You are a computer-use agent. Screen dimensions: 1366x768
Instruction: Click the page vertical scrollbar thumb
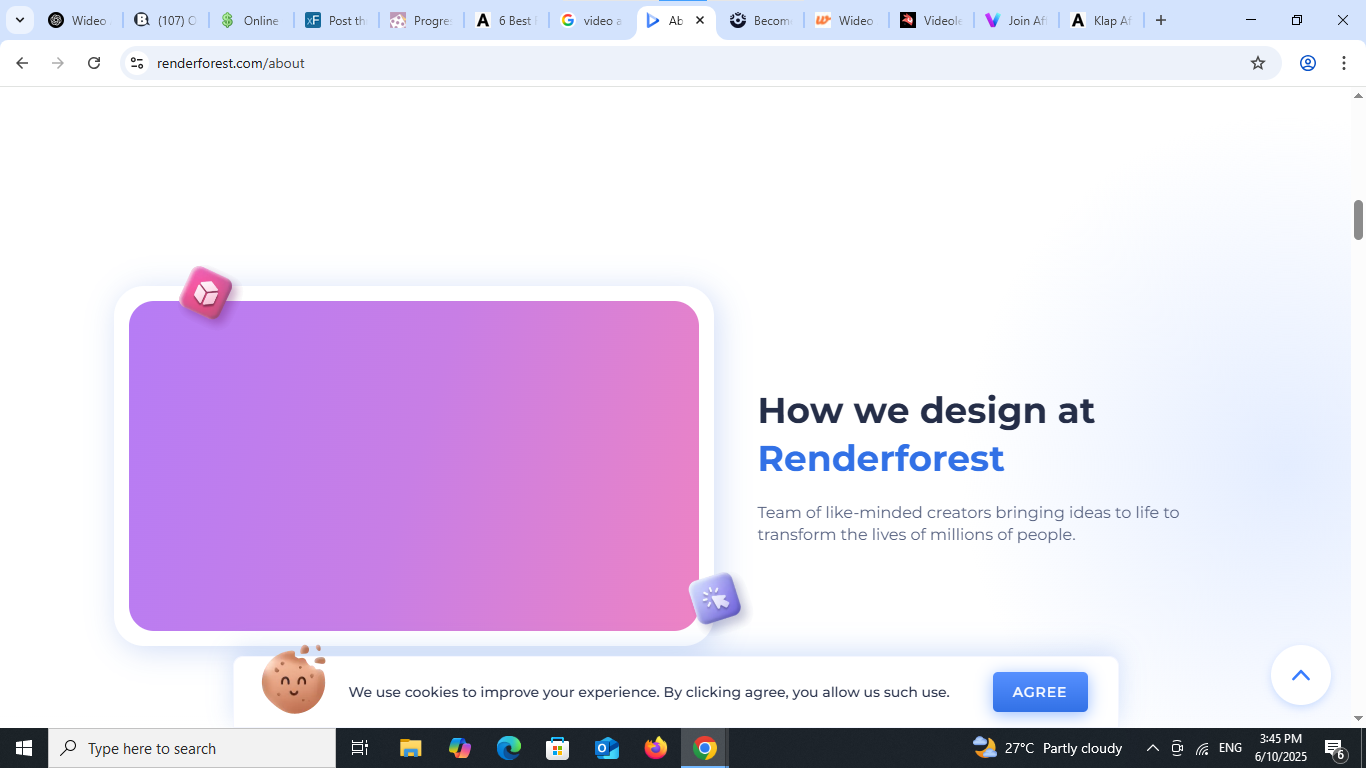(x=1358, y=220)
